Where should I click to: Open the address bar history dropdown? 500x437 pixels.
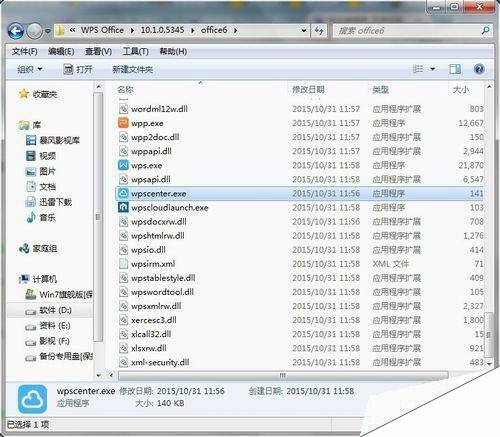tap(304, 31)
